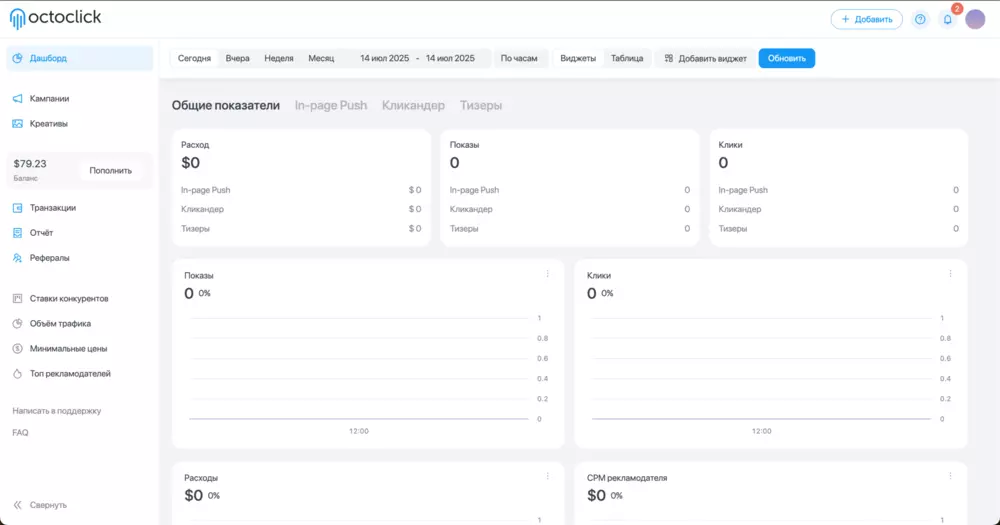Click Топ рекламодателей menu label
The width and height of the screenshot is (1000, 525).
click(x=70, y=374)
